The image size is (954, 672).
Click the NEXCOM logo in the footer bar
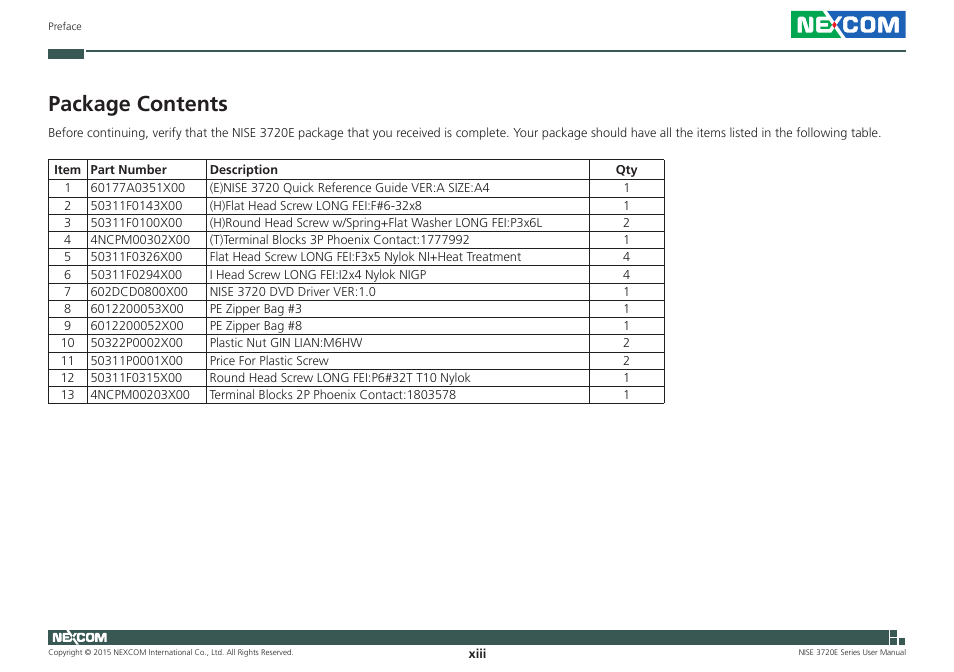pos(79,637)
